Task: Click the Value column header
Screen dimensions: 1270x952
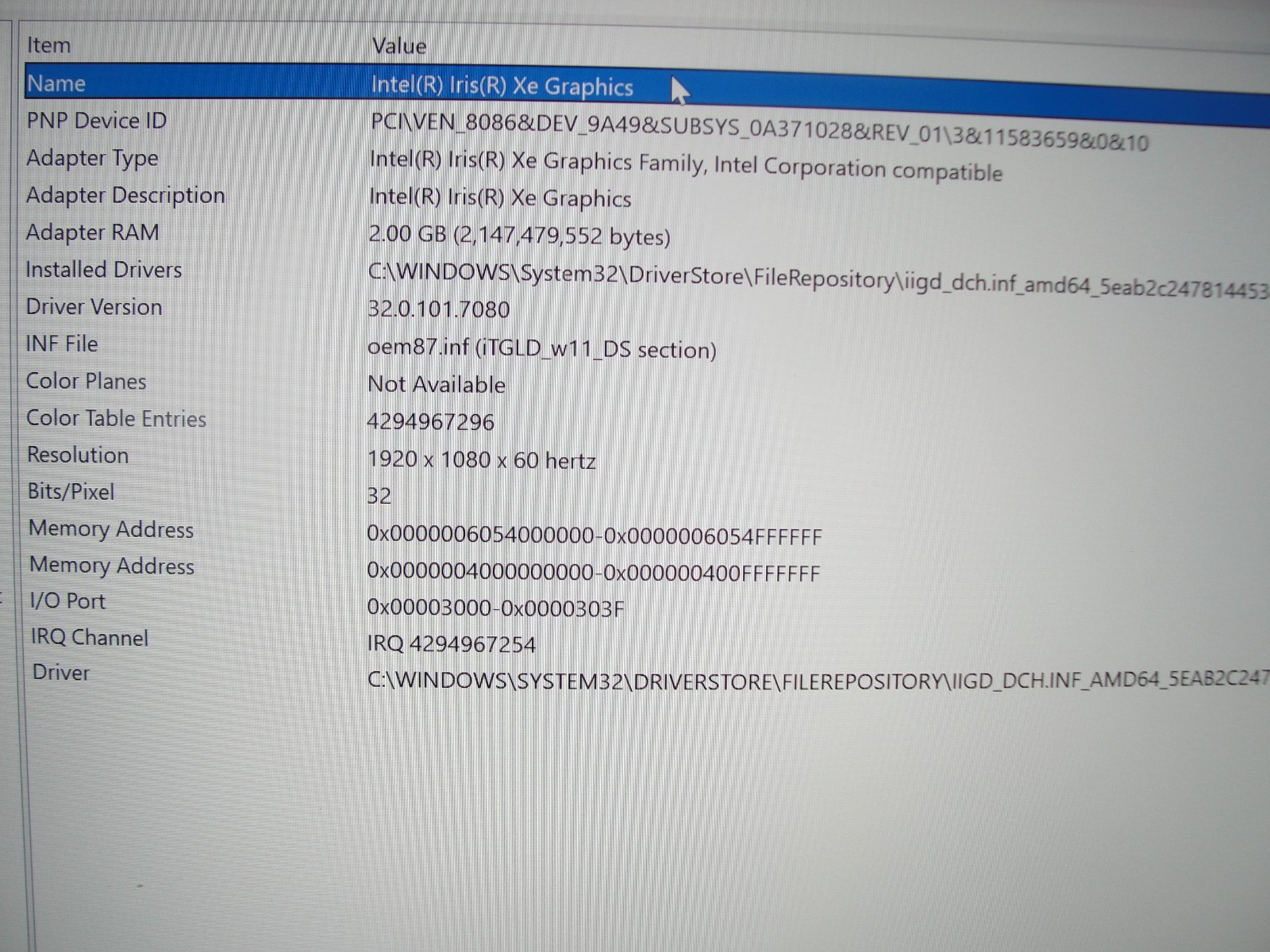Action: [399, 46]
